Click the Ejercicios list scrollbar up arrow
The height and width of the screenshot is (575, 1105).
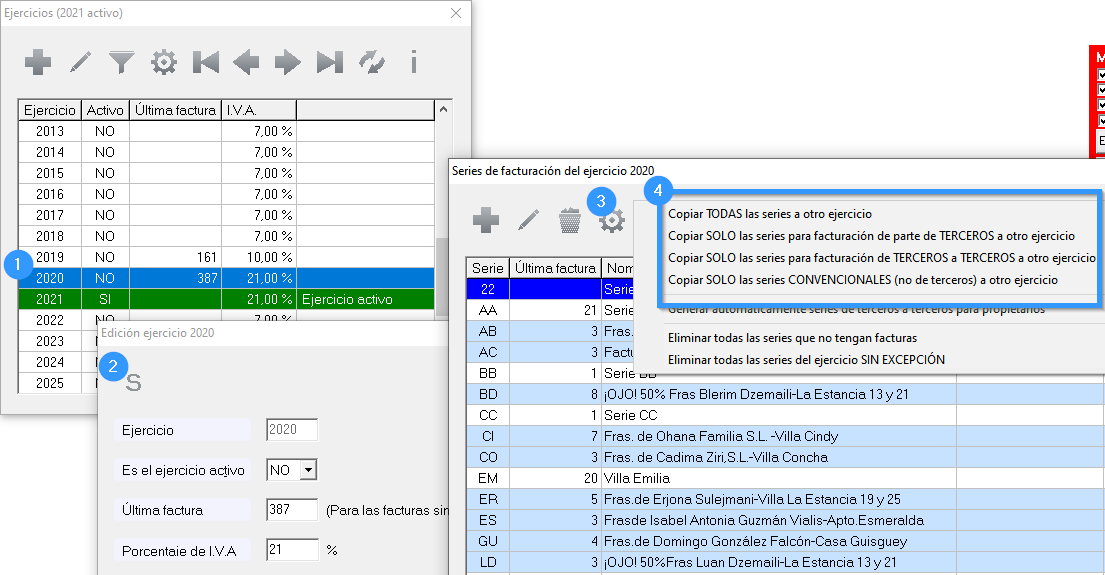[x=443, y=109]
